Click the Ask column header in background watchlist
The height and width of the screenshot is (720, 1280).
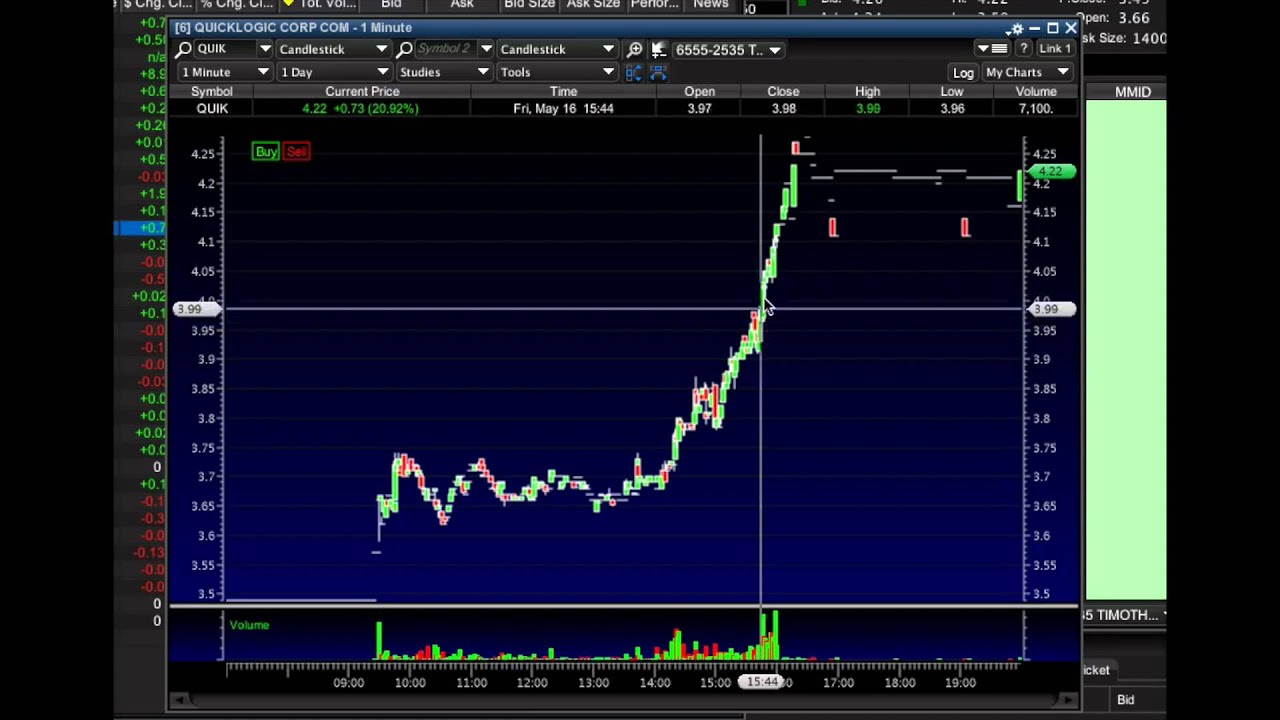click(x=462, y=4)
